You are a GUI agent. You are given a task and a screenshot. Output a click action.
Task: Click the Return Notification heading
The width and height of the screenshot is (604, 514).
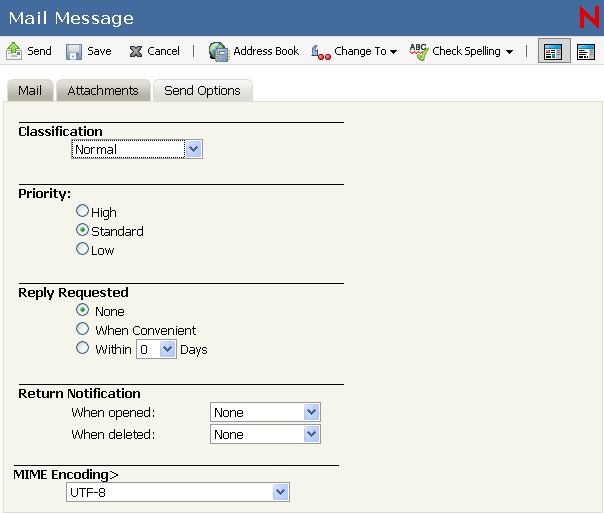coord(79,393)
